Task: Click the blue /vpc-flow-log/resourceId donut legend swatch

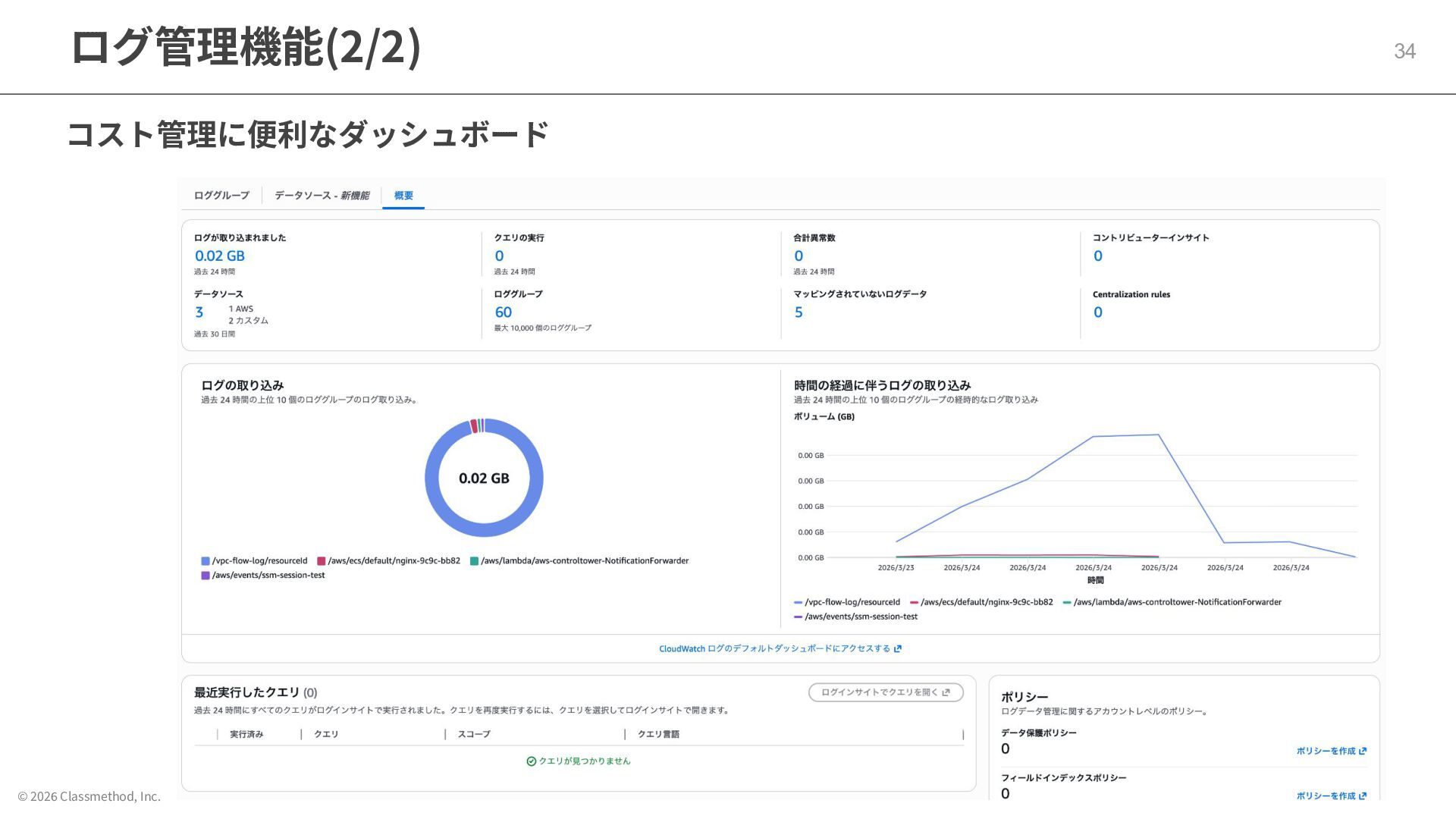Action: click(206, 561)
